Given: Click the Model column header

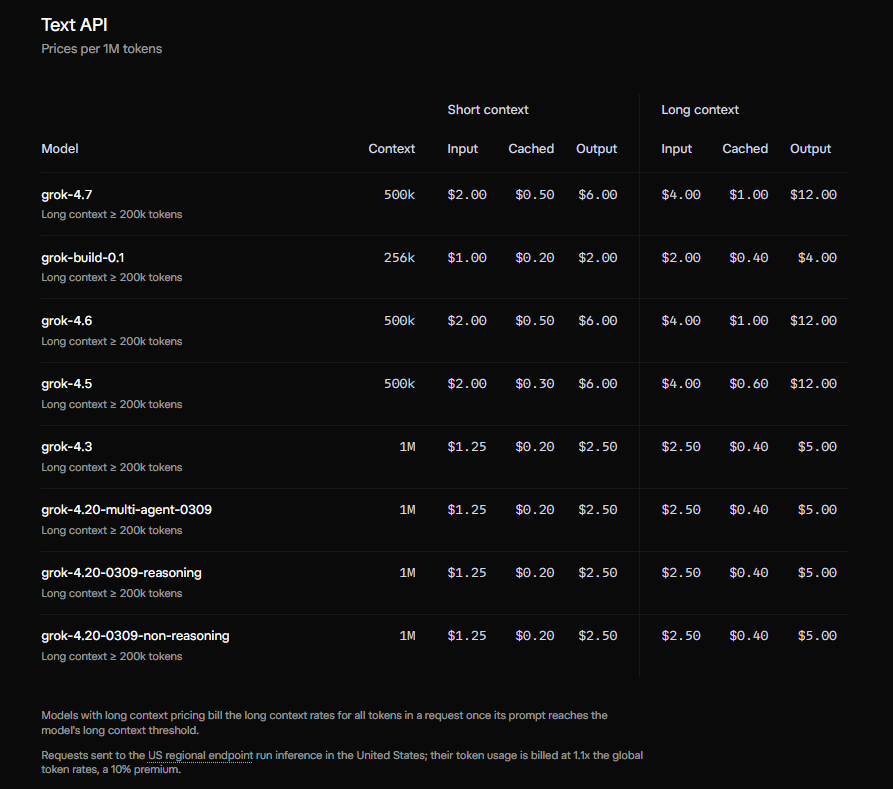Looking at the screenshot, I should pos(60,149).
